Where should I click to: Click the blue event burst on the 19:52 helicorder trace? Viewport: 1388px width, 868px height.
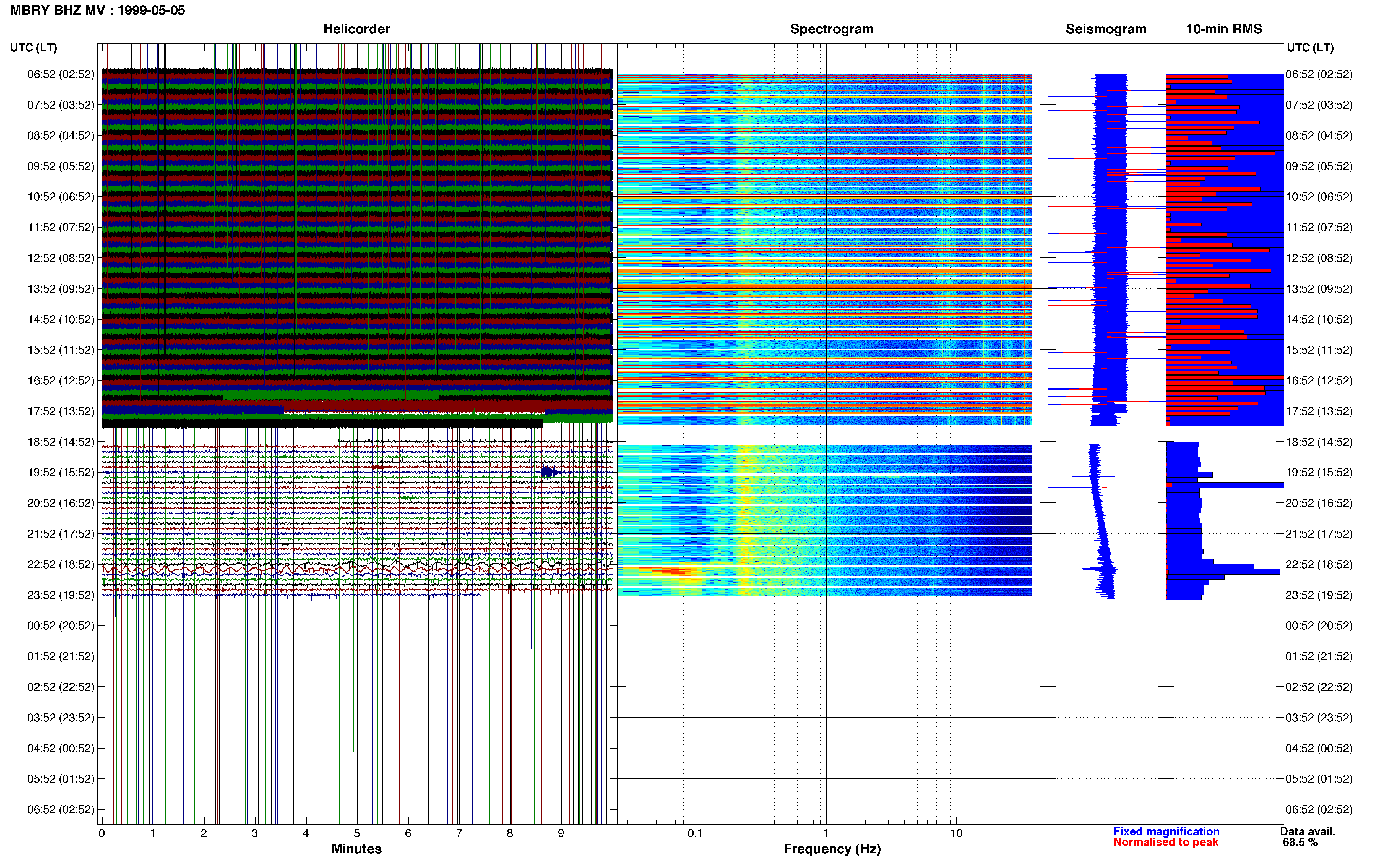549,472
